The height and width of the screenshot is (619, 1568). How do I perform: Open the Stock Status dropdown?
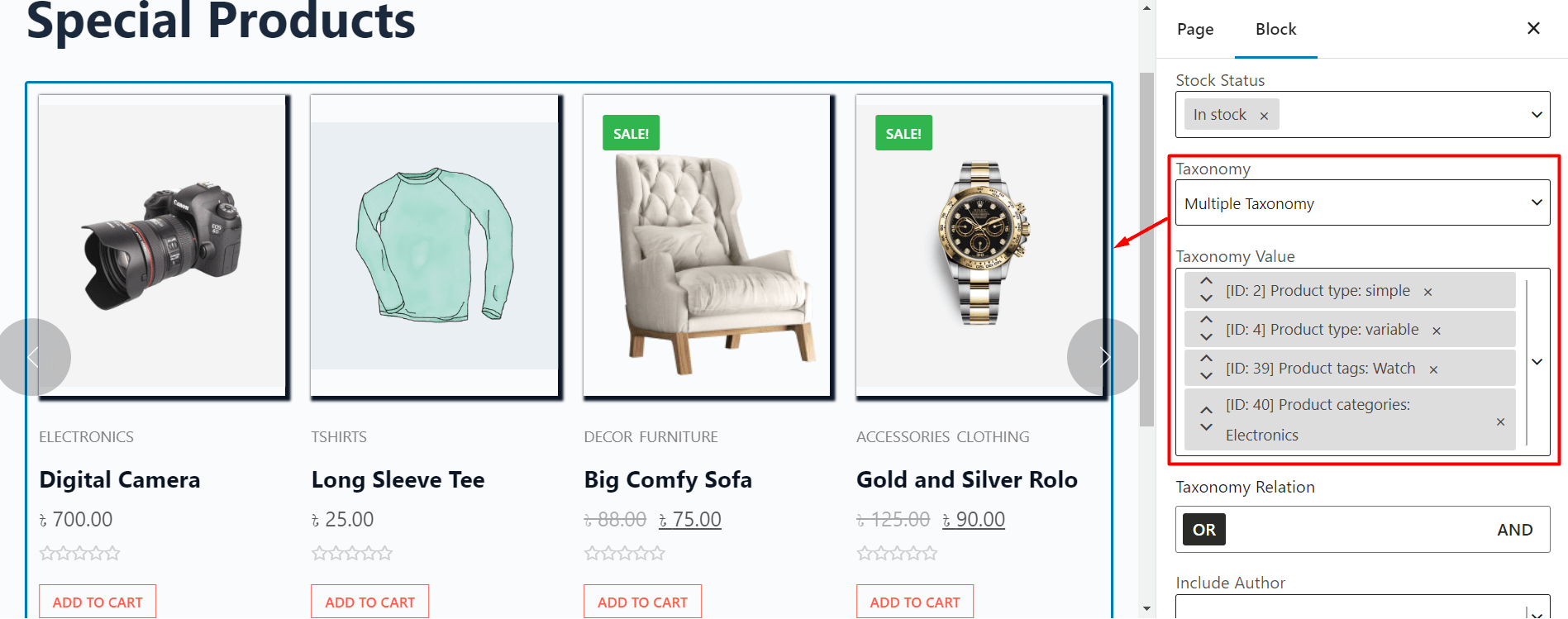click(1537, 114)
